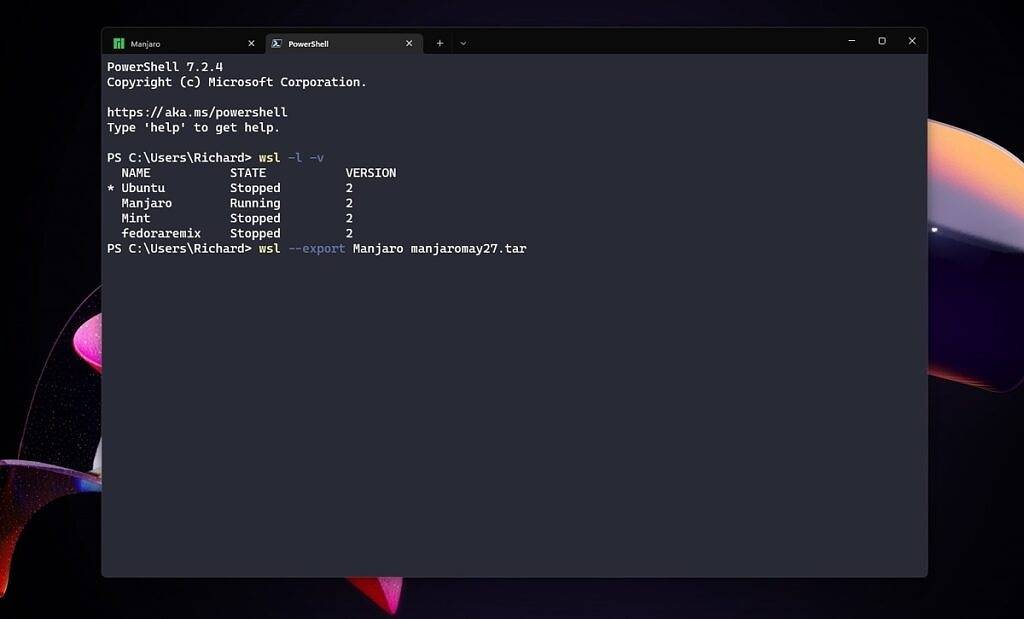Click the maximize icon in the title bar
Image resolution: width=1024 pixels, height=619 pixels.
click(881, 41)
